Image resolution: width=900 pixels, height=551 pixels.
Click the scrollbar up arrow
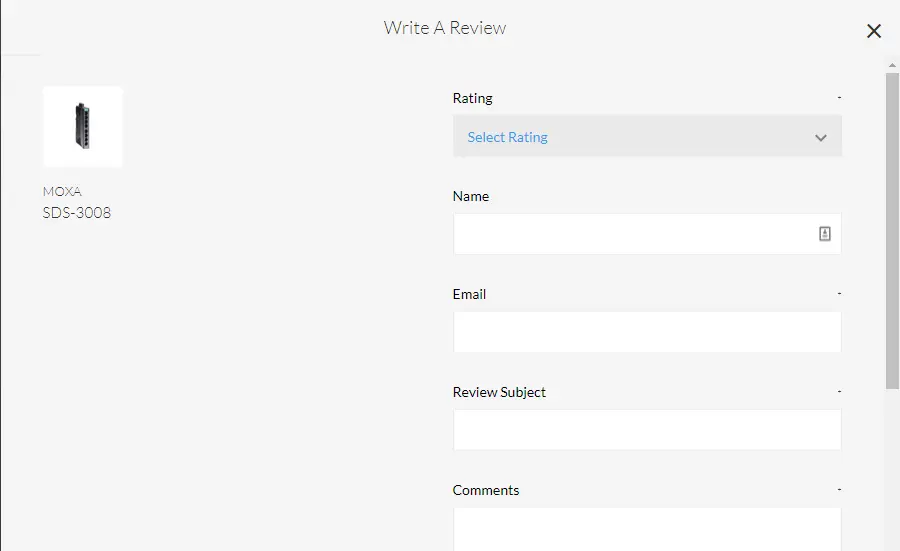point(892,65)
